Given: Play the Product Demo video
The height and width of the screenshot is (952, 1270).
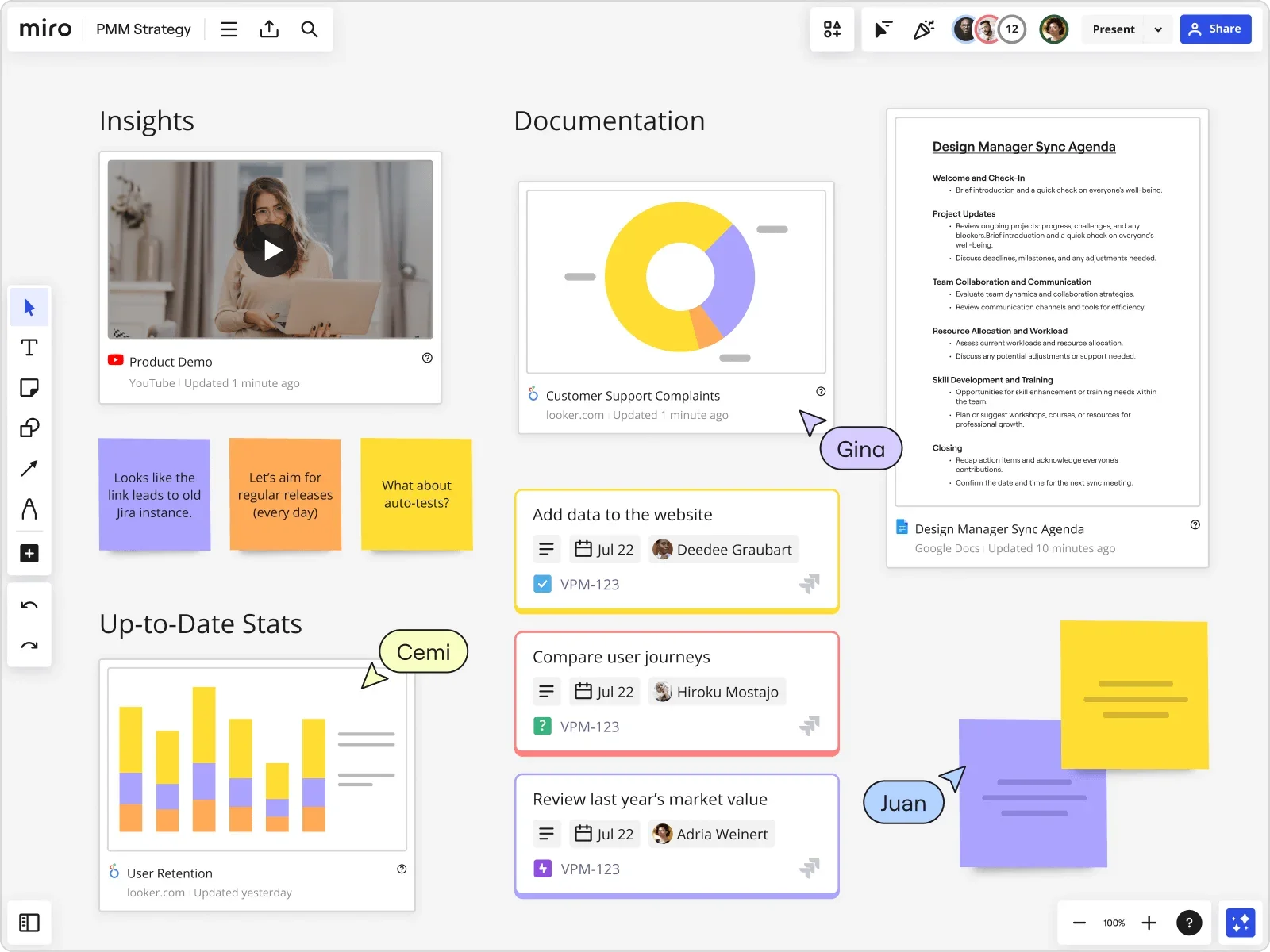Looking at the screenshot, I should pos(271,249).
